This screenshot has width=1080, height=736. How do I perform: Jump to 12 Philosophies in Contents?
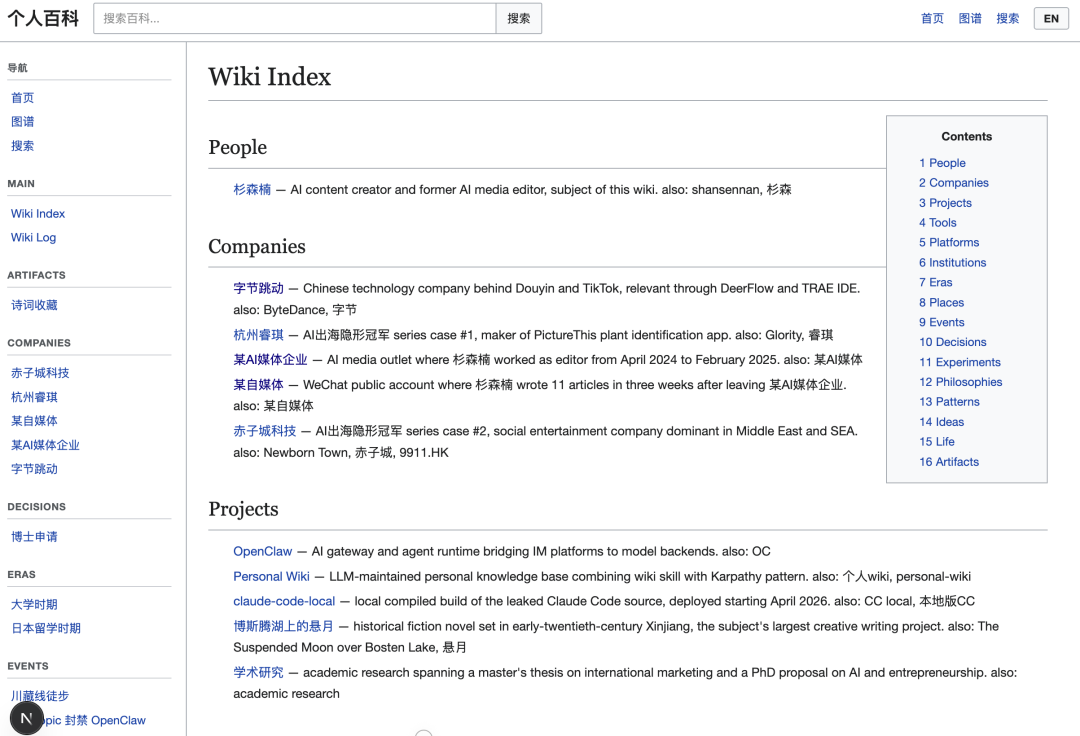[960, 381]
